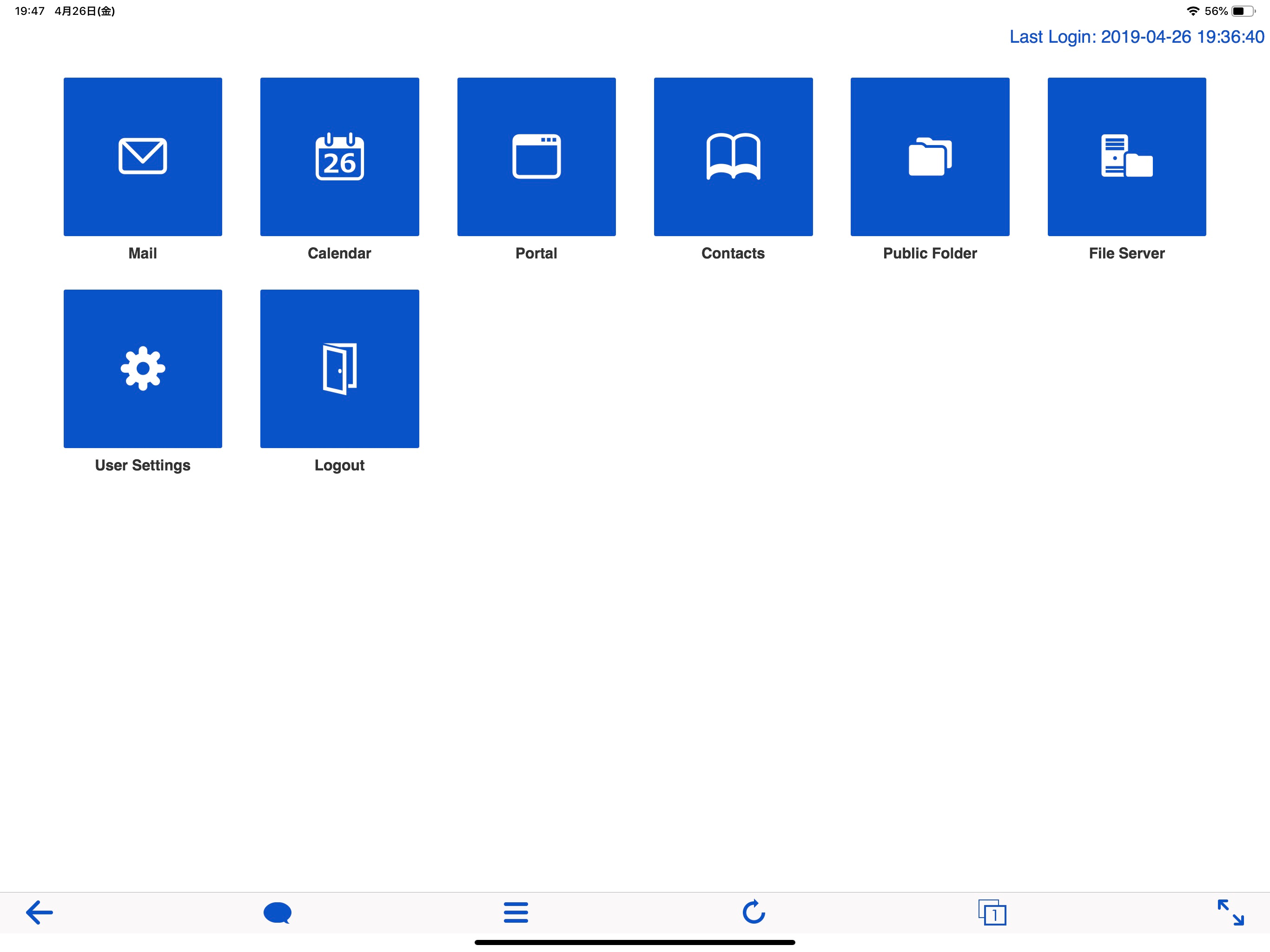This screenshot has width=1270, height=952.
Task: Click the Logout door tile
Action: [x=339, y=369]
